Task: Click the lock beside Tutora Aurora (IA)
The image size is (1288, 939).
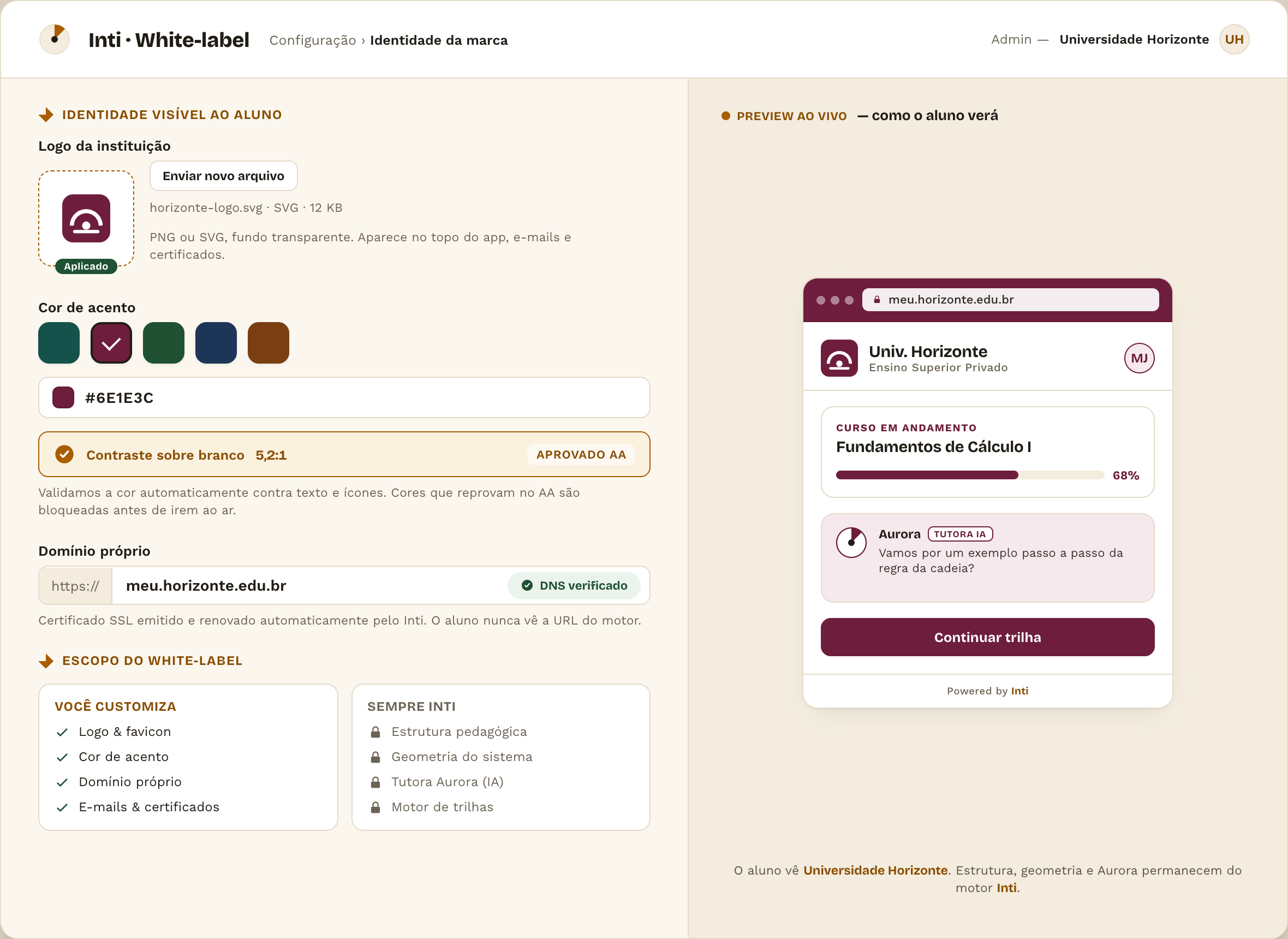Action: pos(375,782)
